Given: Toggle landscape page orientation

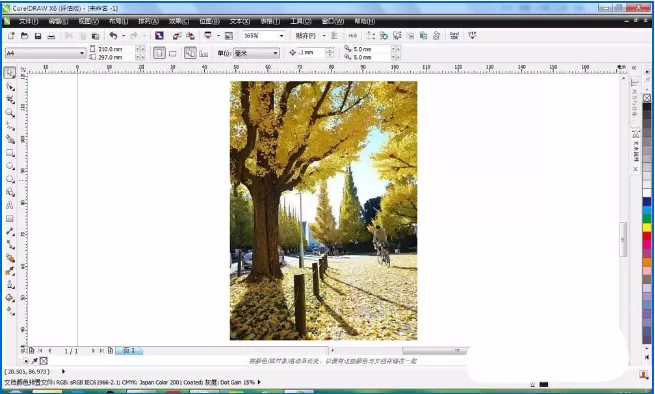Looking at the screenshot, I should click(x=173, y=53).
